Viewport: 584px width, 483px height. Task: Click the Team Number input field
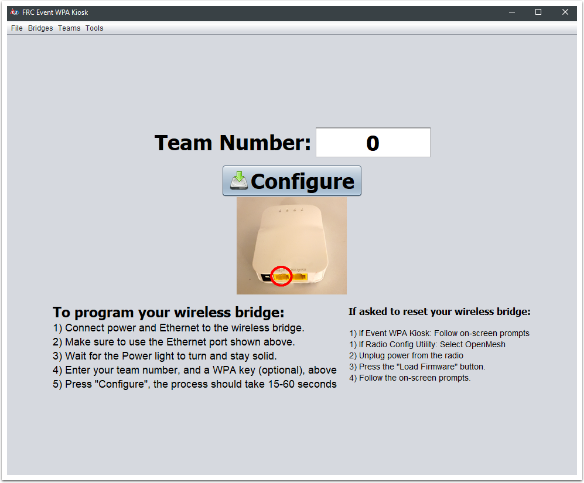(x=373, y=143)
